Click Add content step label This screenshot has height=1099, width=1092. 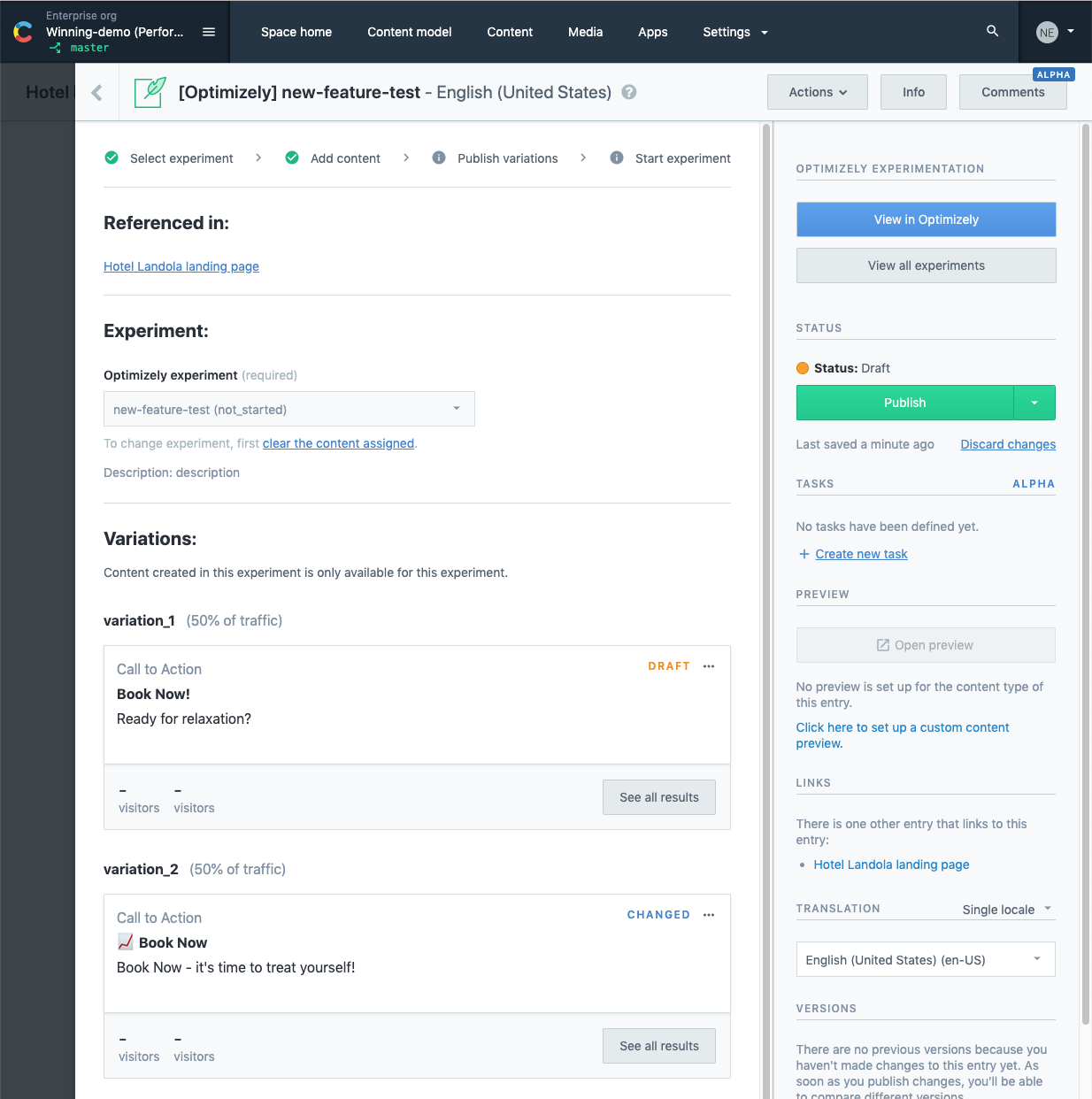(345, 158)
